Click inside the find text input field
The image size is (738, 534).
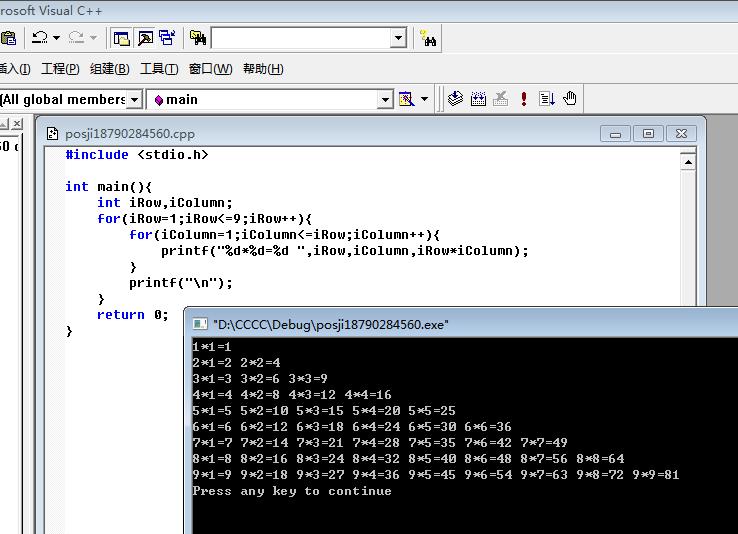point(301,38)
